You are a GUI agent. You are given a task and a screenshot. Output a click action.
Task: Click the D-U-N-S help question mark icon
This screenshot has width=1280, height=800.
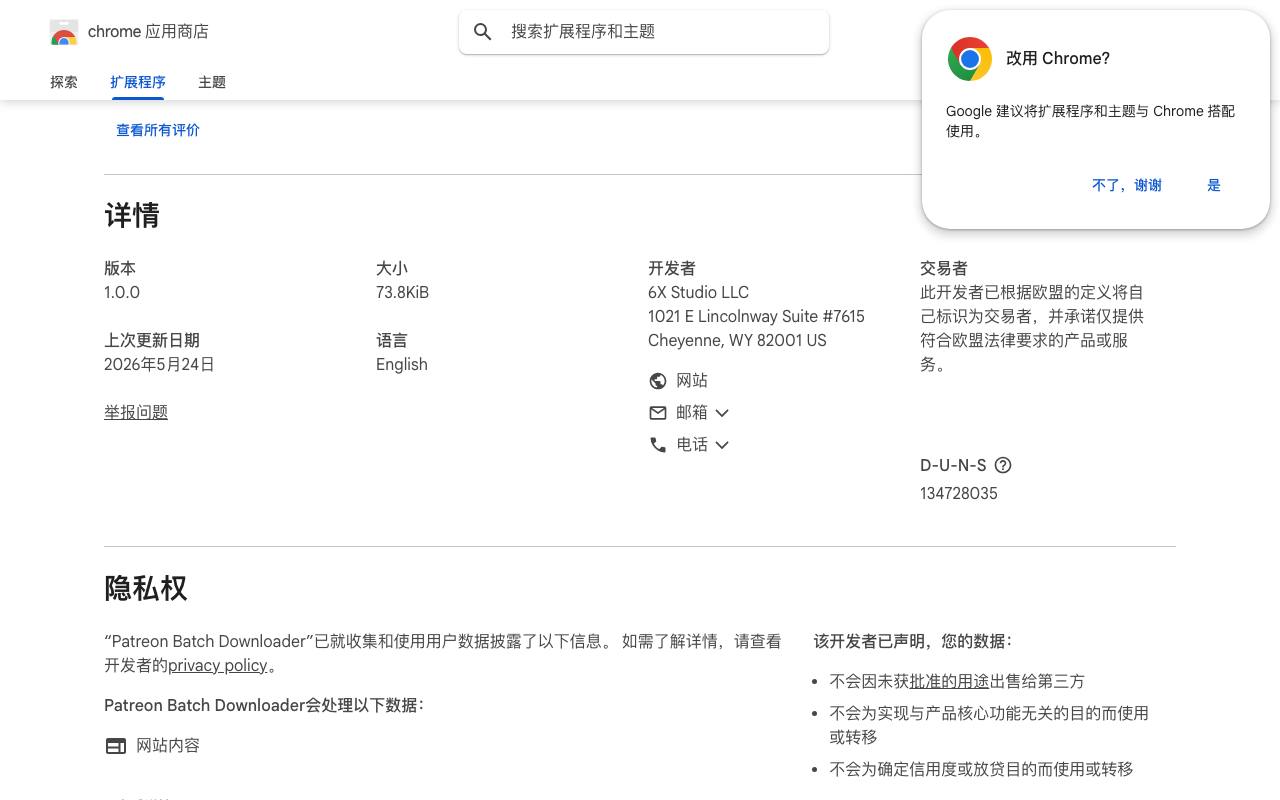point(1003,465)
